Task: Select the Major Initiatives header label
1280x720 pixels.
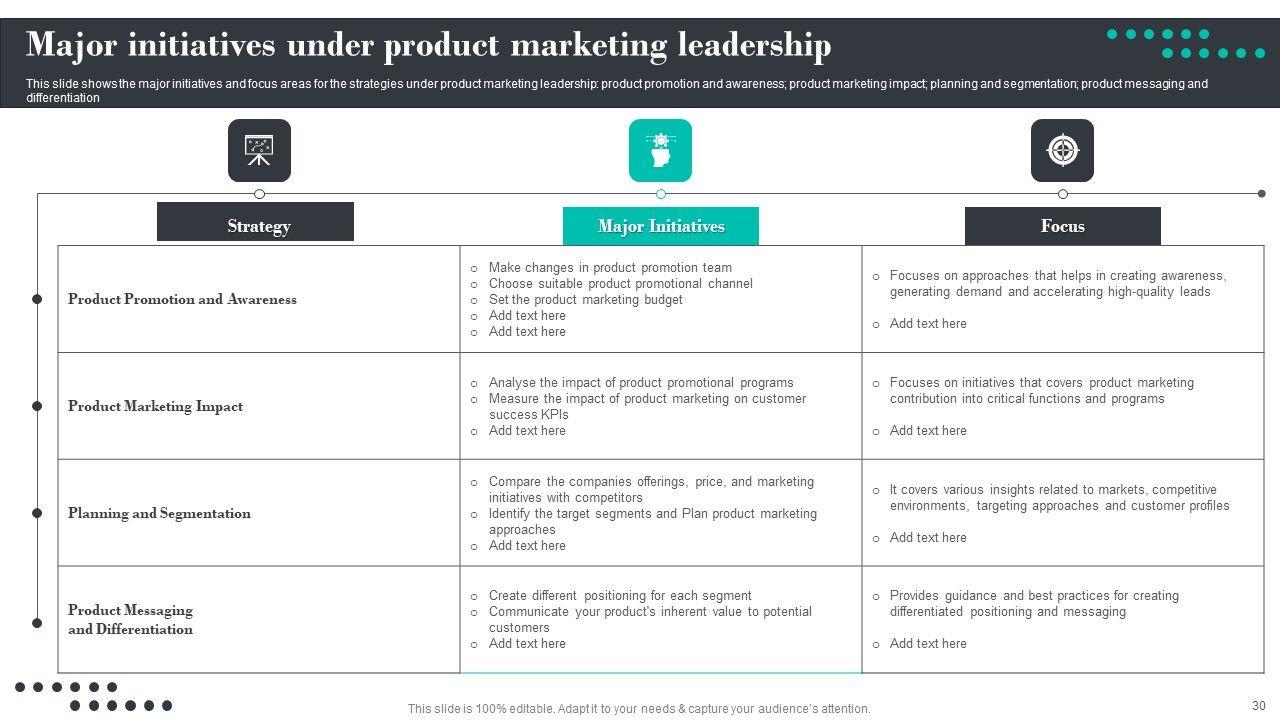Action: (661, 226)
